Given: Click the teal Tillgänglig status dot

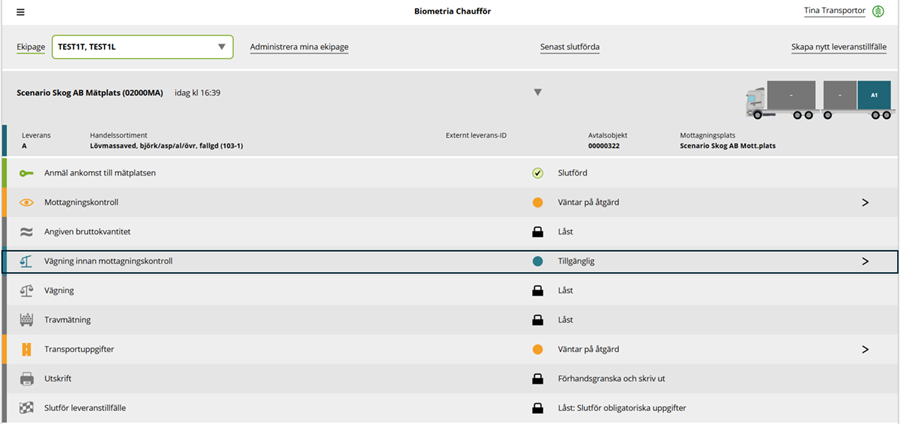Looking at the screenshot, I should click(x=538, y=261).
